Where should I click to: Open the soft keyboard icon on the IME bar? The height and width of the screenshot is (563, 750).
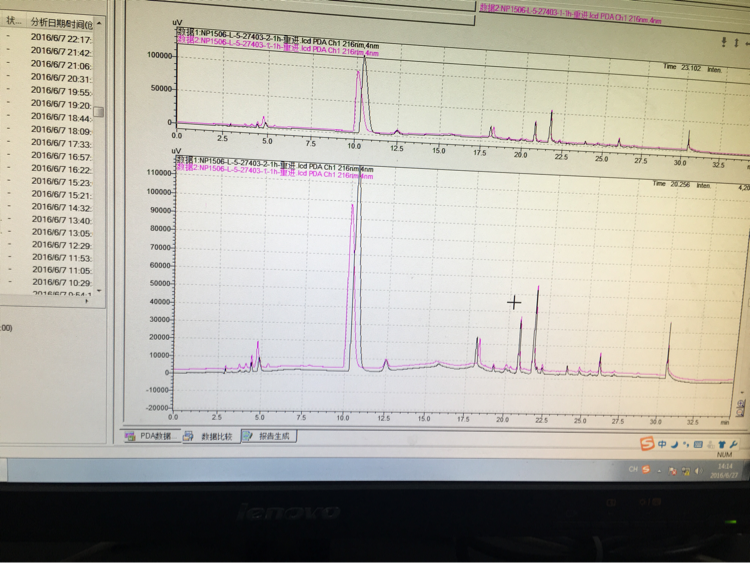(x=698, y=444)
